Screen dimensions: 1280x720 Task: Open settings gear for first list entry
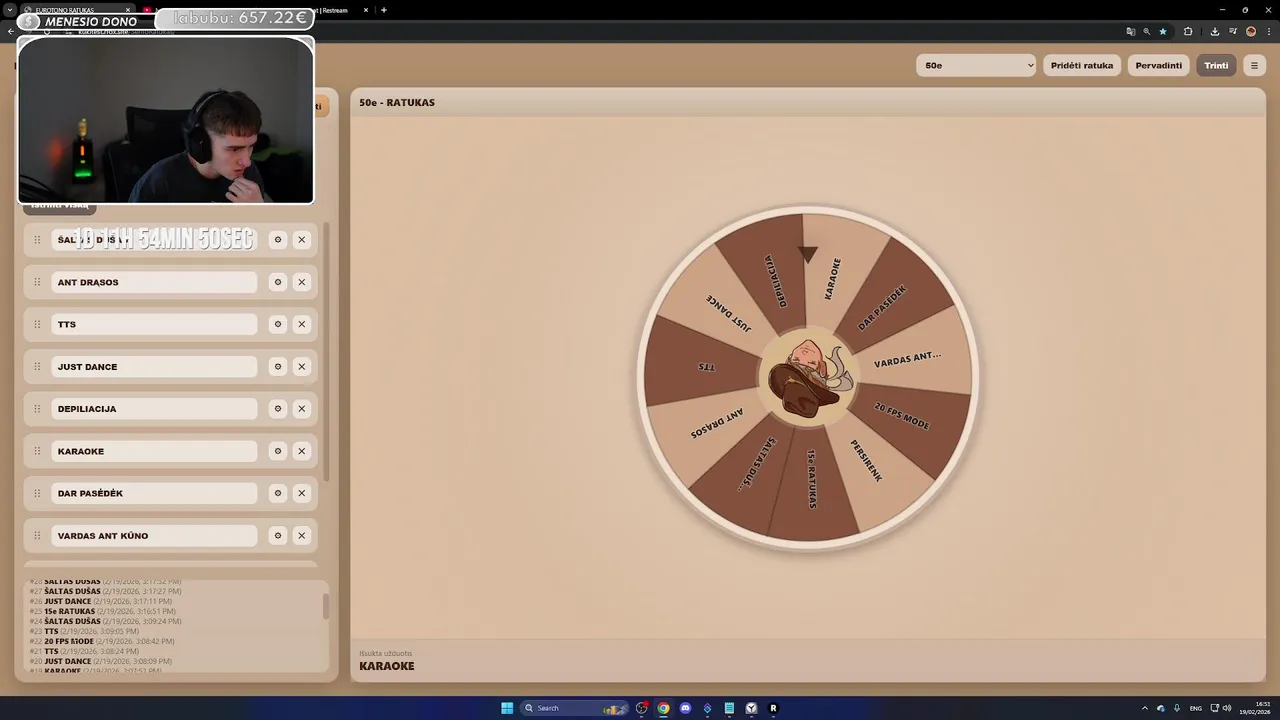(278, 240)
